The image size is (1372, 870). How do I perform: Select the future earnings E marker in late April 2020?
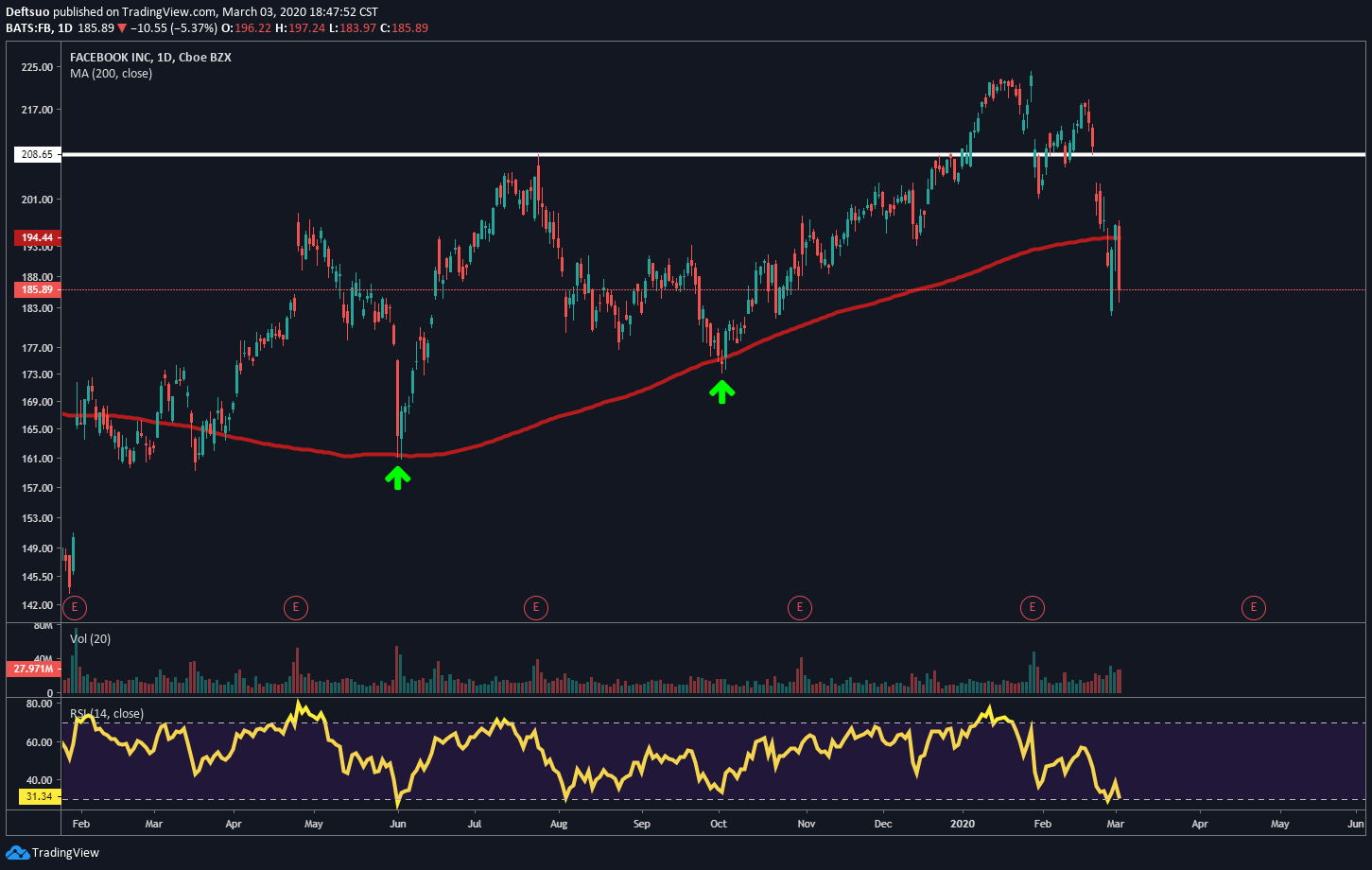point(1254,607)
